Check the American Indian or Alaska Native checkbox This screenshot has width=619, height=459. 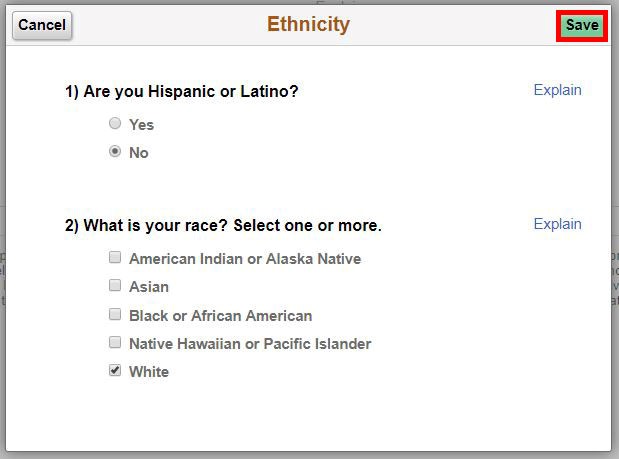pyautogui.click(x=115, y=257)
